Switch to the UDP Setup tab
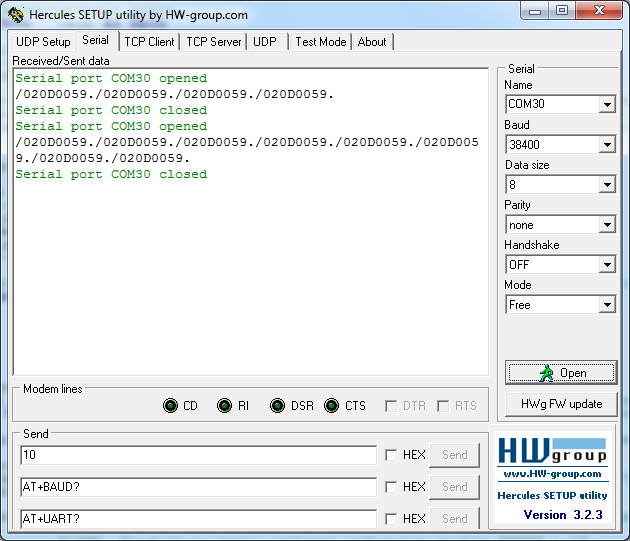Image resolution: width=630 pixels, height=541 pixels. [43, 42]
